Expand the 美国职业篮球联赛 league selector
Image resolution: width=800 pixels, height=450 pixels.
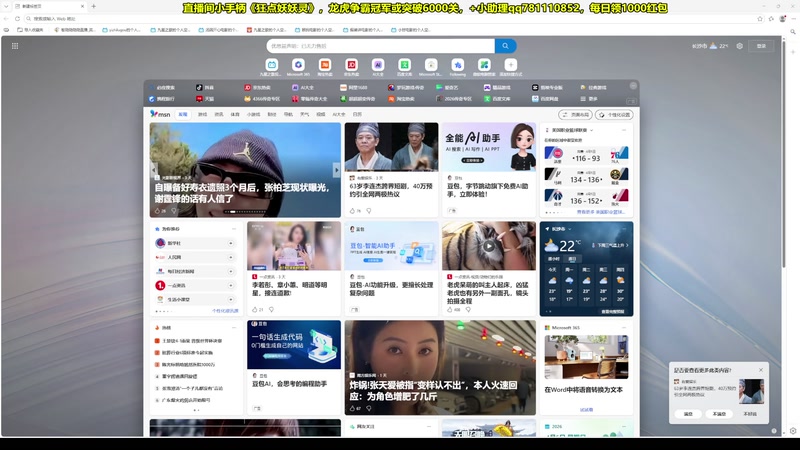(x=590, y=130)
